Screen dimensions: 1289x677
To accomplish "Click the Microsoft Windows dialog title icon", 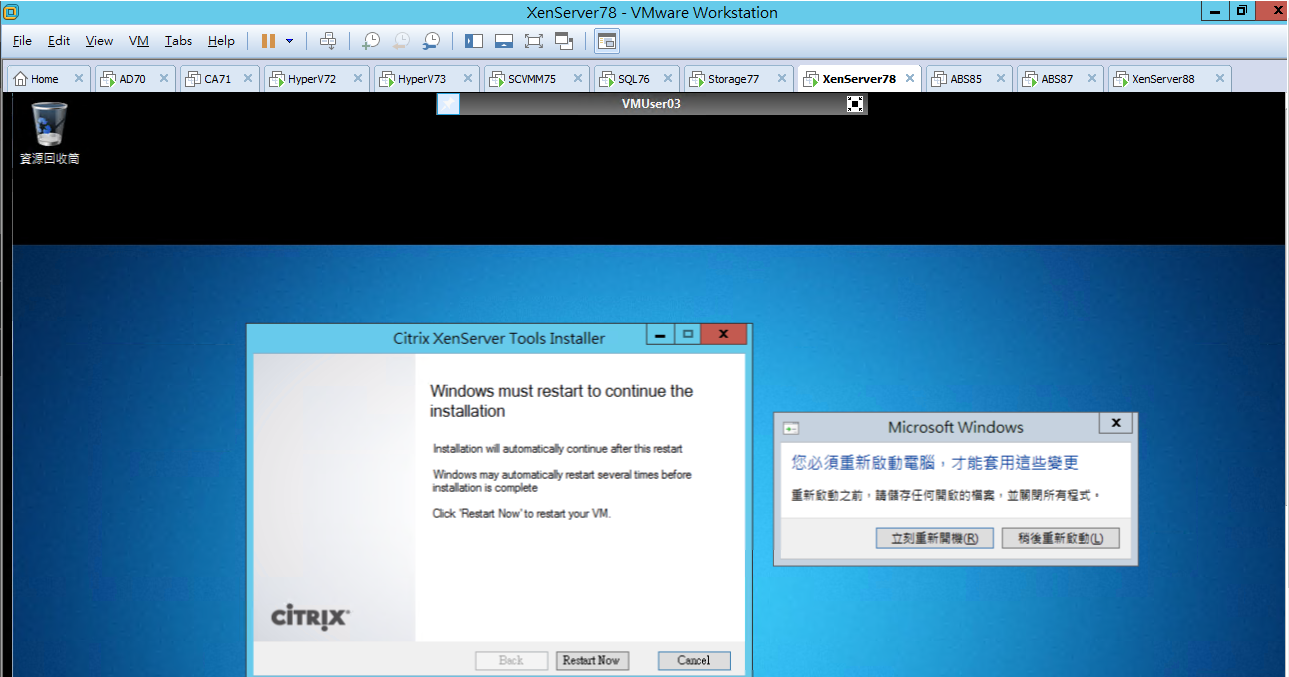I will (791, 428).
